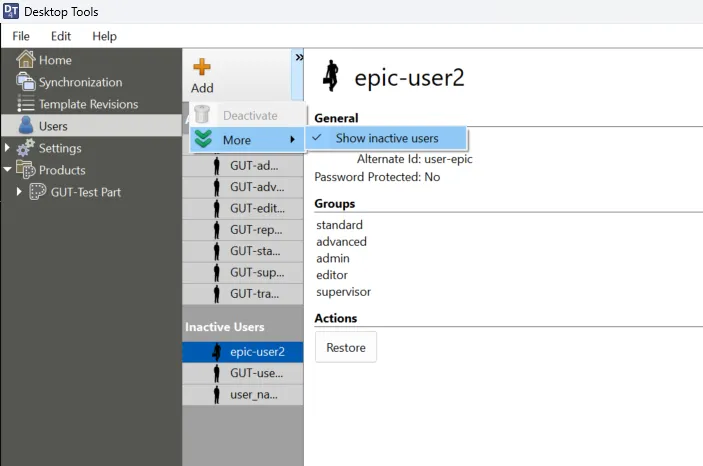Click the Home house icon in sidebar
703x466 pixels.
[26, 60]
